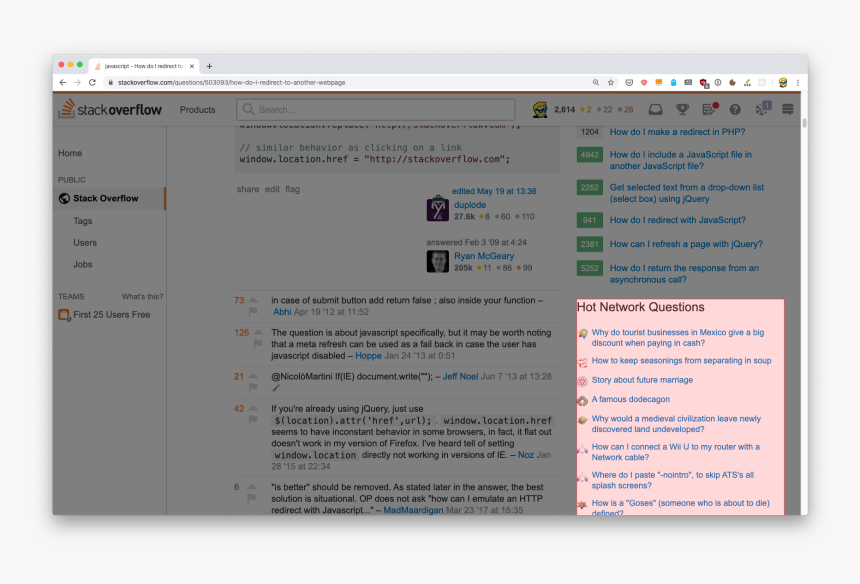Bookmark page with the star icon
Screen dimensions: 860x584
click(x=611, y=83)
